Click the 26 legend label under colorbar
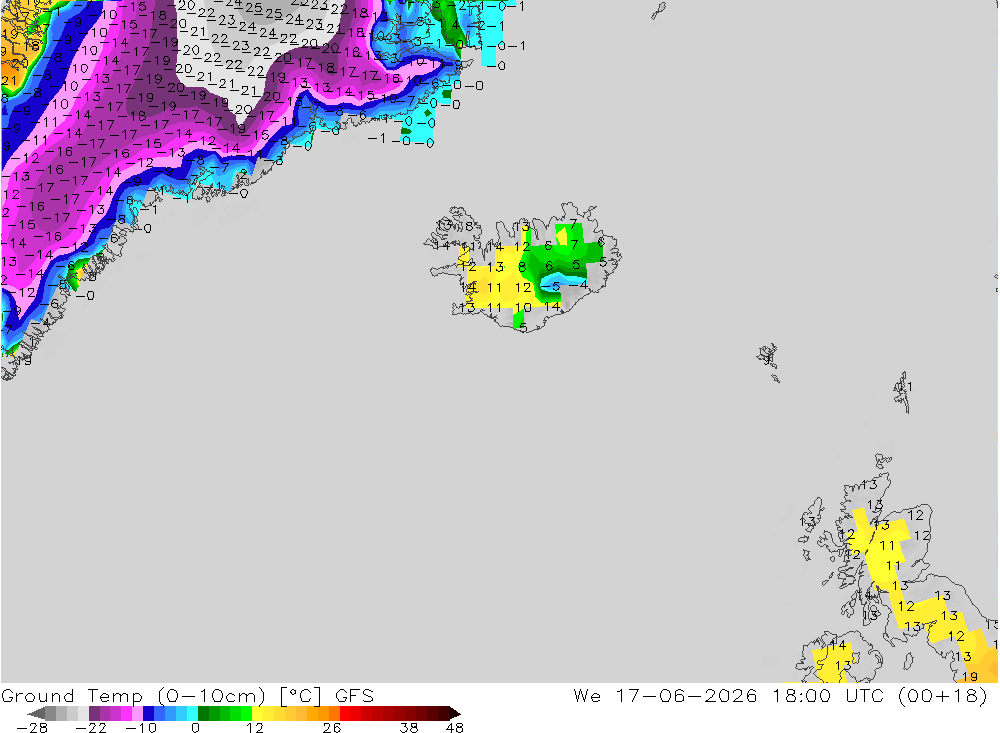Viewport: 1000px width, 733px height. tap(332, 728)
